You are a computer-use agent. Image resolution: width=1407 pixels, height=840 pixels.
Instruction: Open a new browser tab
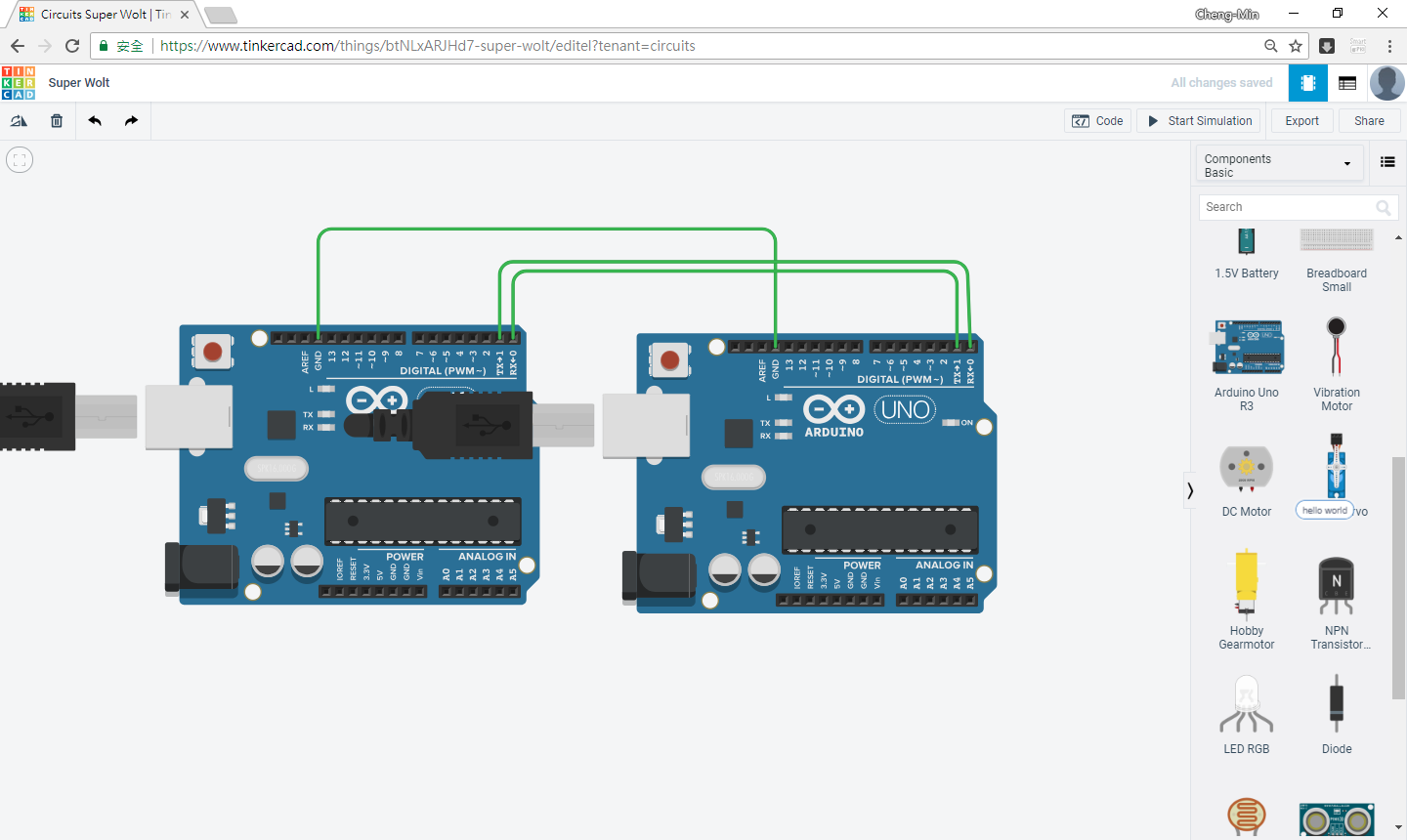tap(221, 16)
